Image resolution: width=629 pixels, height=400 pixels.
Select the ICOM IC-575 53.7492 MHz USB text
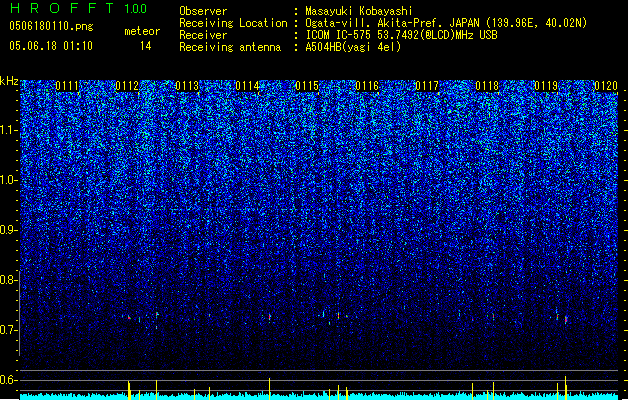[402, 35]
